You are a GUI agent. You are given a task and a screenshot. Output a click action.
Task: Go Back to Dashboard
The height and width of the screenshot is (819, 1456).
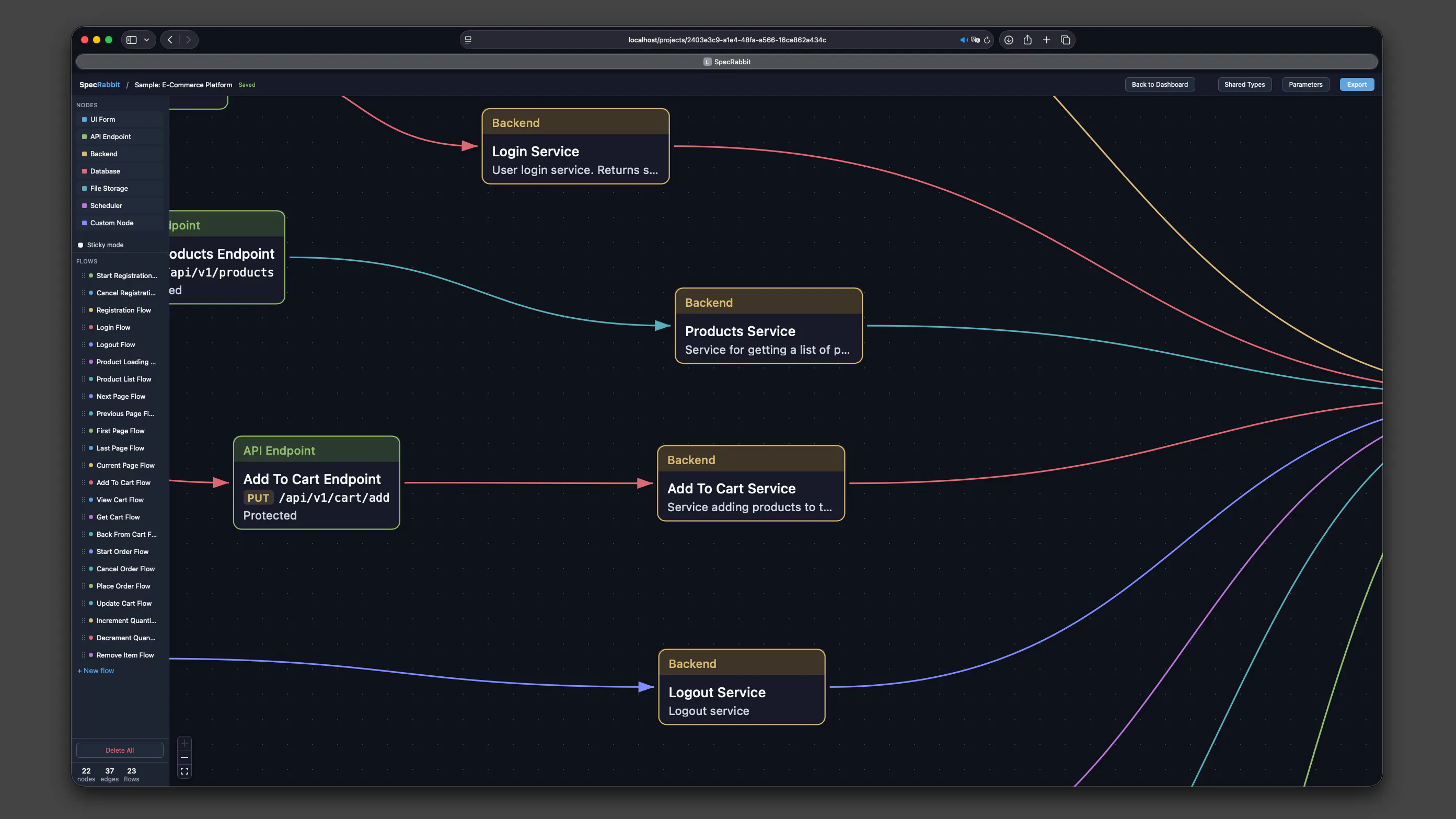click(1159, 84)
